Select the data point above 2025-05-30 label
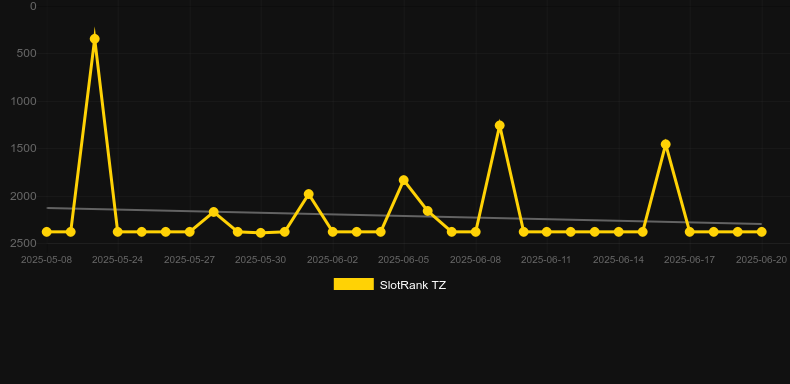The image size is (790, 384). [260, 233]
